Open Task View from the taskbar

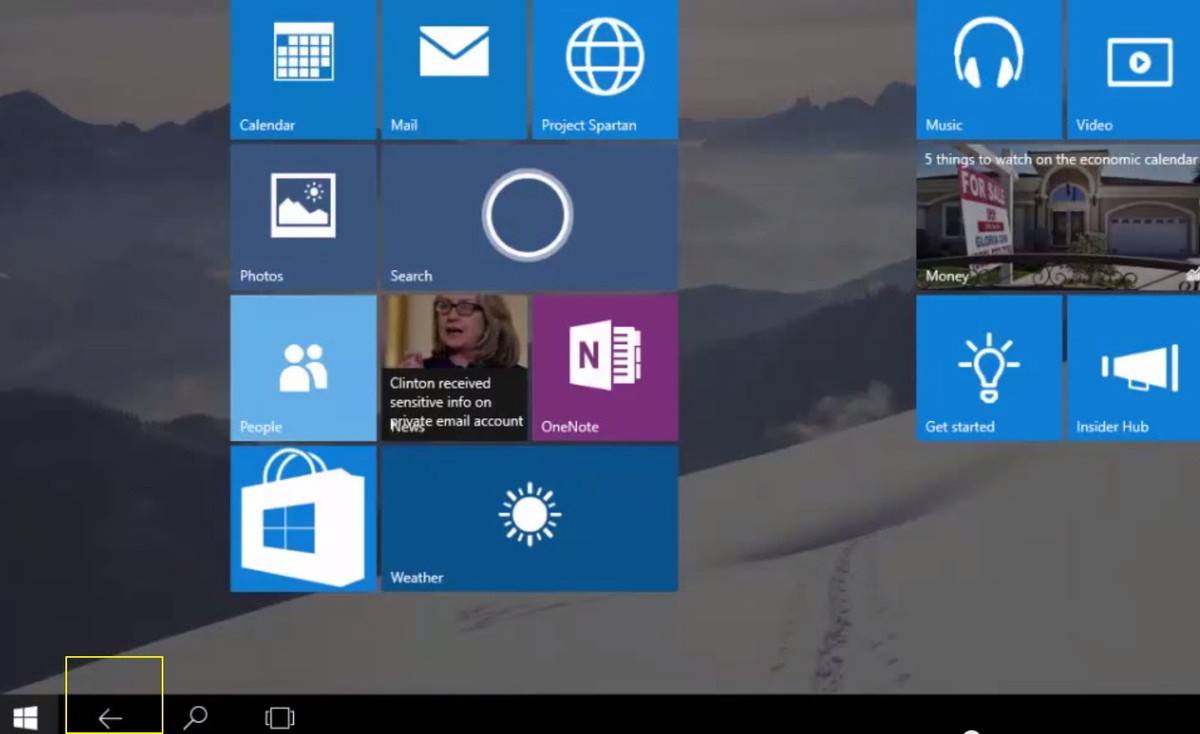coord(280,717)
